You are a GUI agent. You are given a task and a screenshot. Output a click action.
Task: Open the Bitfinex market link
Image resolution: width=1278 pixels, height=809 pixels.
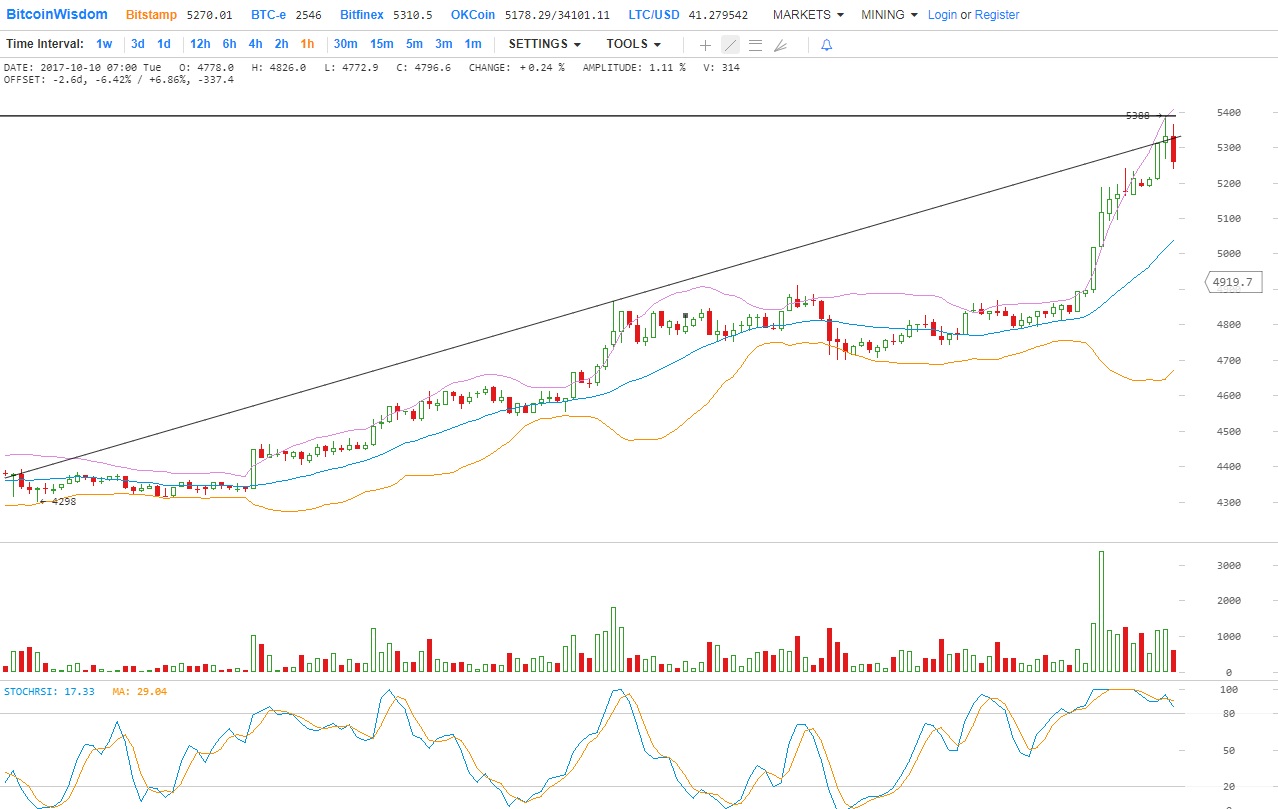[359, 15]
